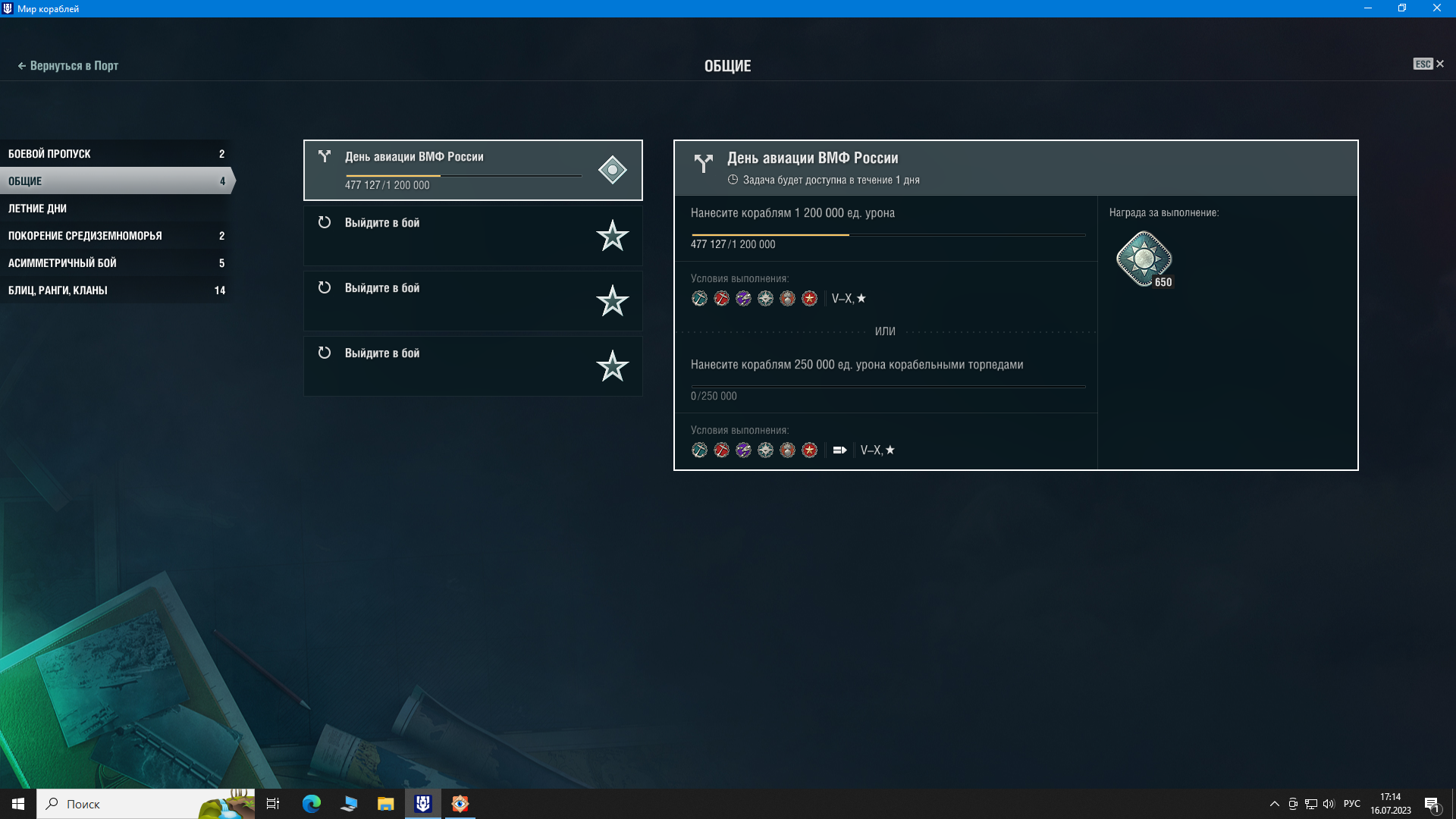Viewport: 1456px width, 819px height.
Task: Click the 1 200 000 damage progress bar
Action: click(x=888, y=235)
